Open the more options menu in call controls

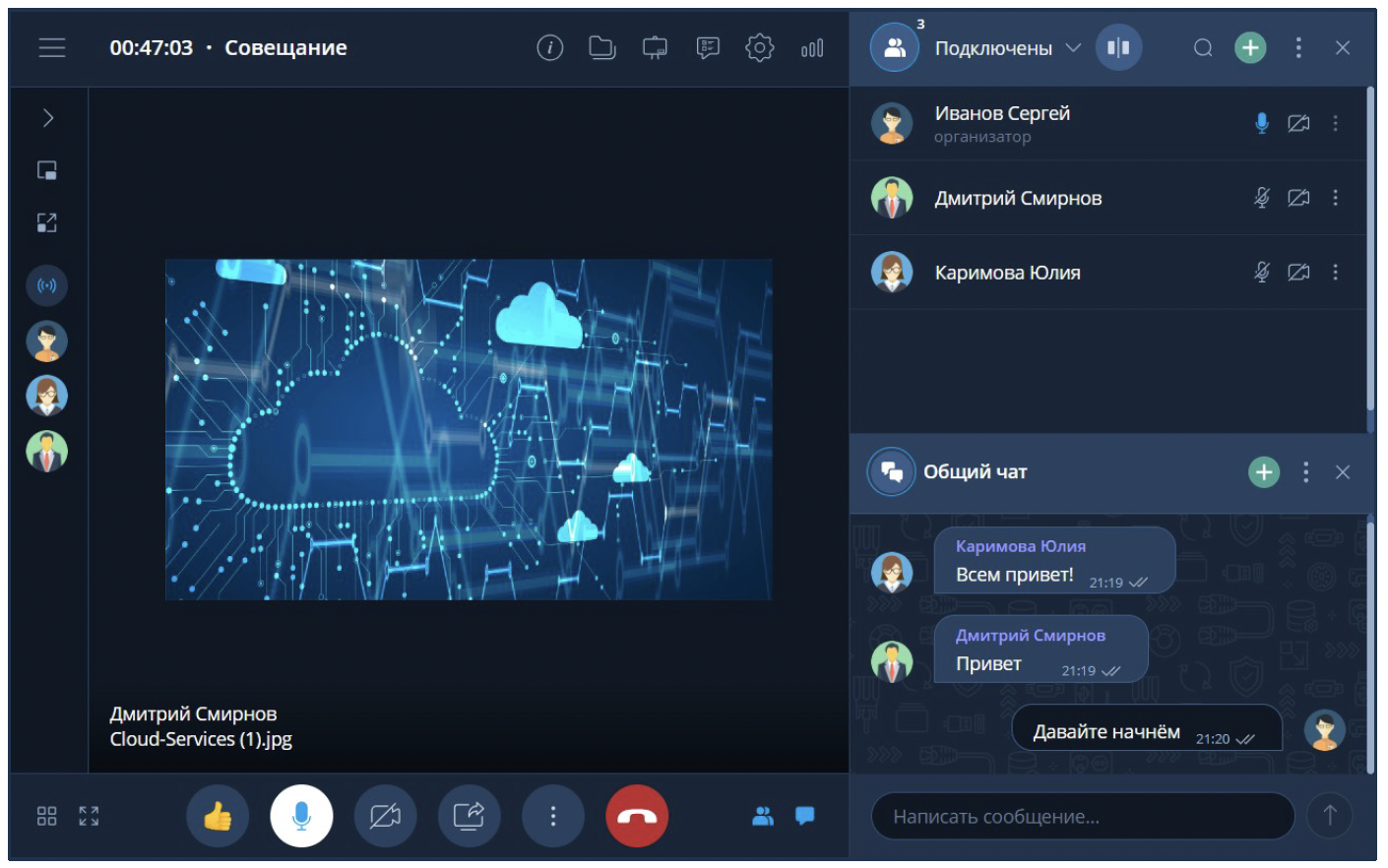point(552,815)
